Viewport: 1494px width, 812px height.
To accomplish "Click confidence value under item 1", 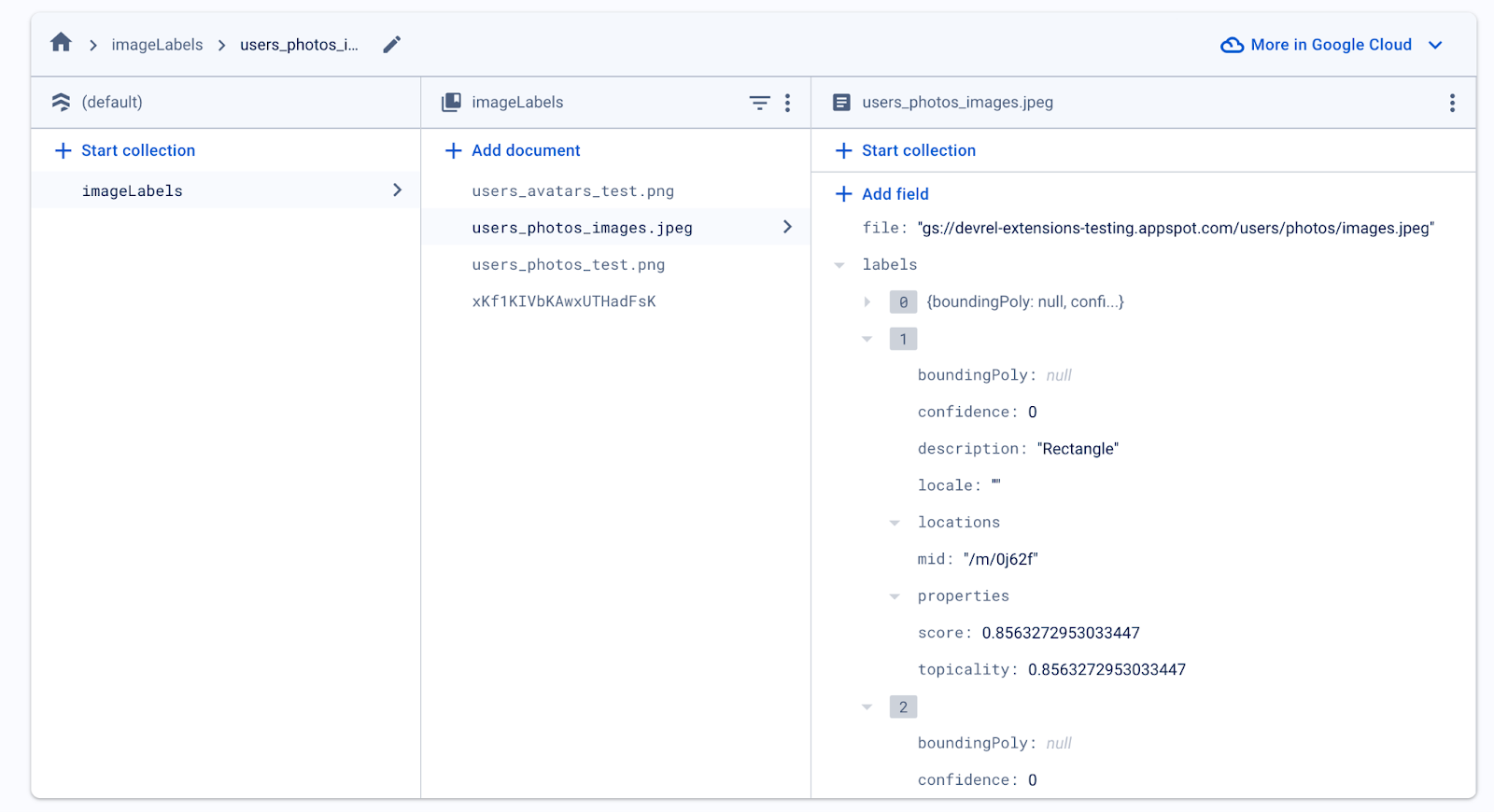I will click(1033, 412).
